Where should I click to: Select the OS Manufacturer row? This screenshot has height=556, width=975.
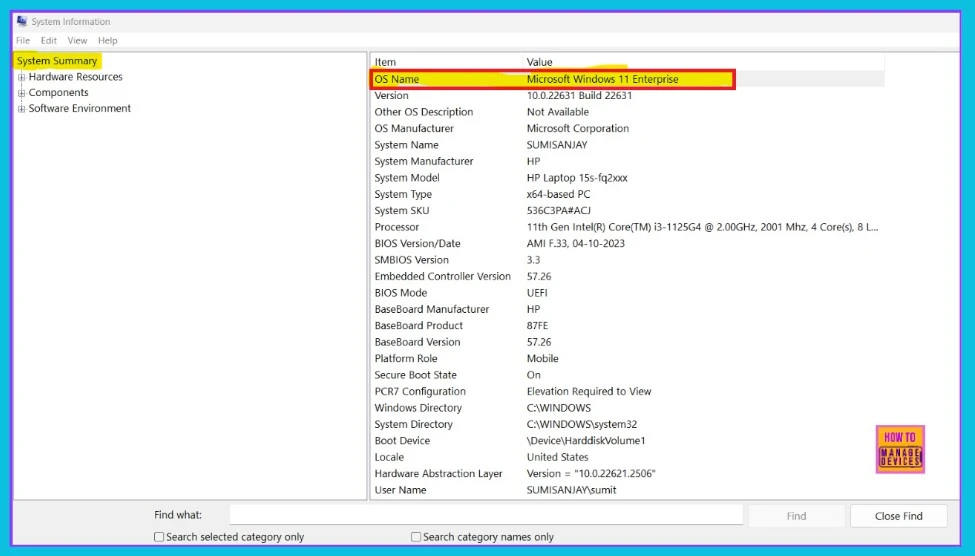point(627,128)
